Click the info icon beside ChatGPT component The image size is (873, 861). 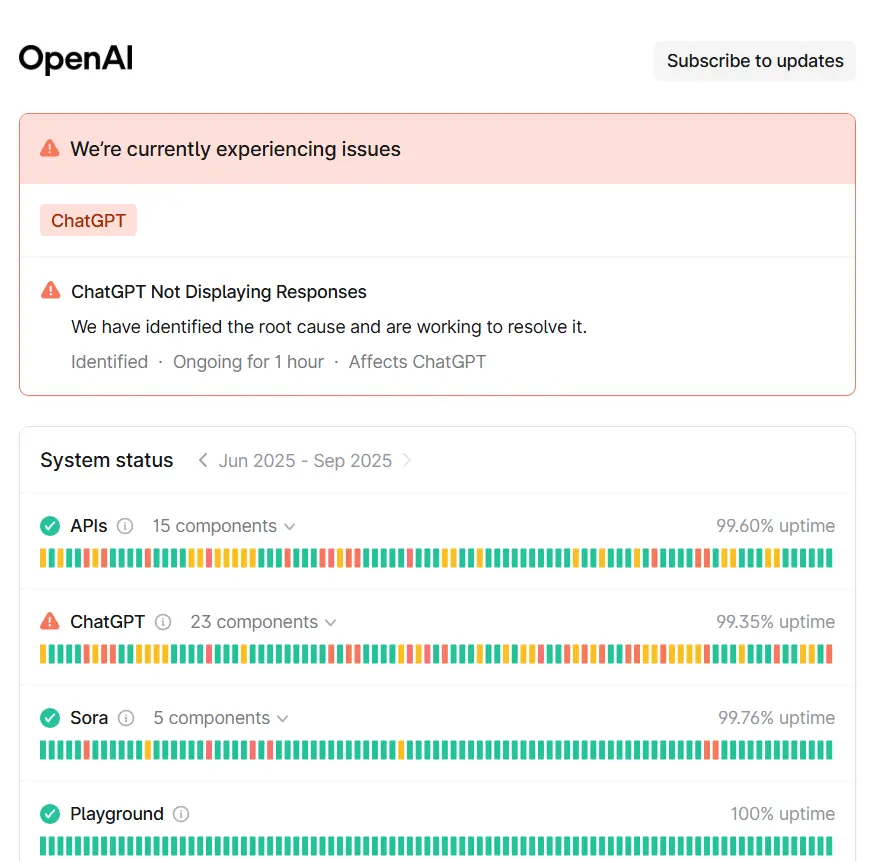(x=163, y=622)
